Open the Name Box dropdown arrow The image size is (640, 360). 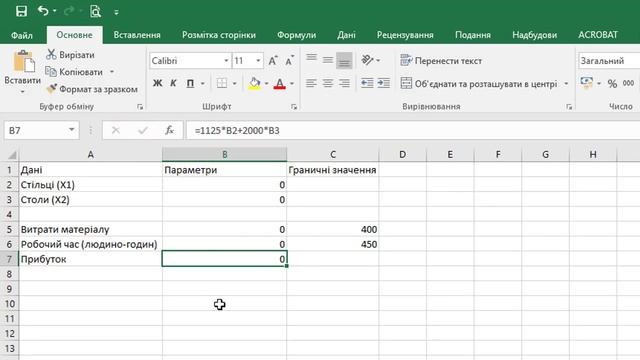(71, 130)
